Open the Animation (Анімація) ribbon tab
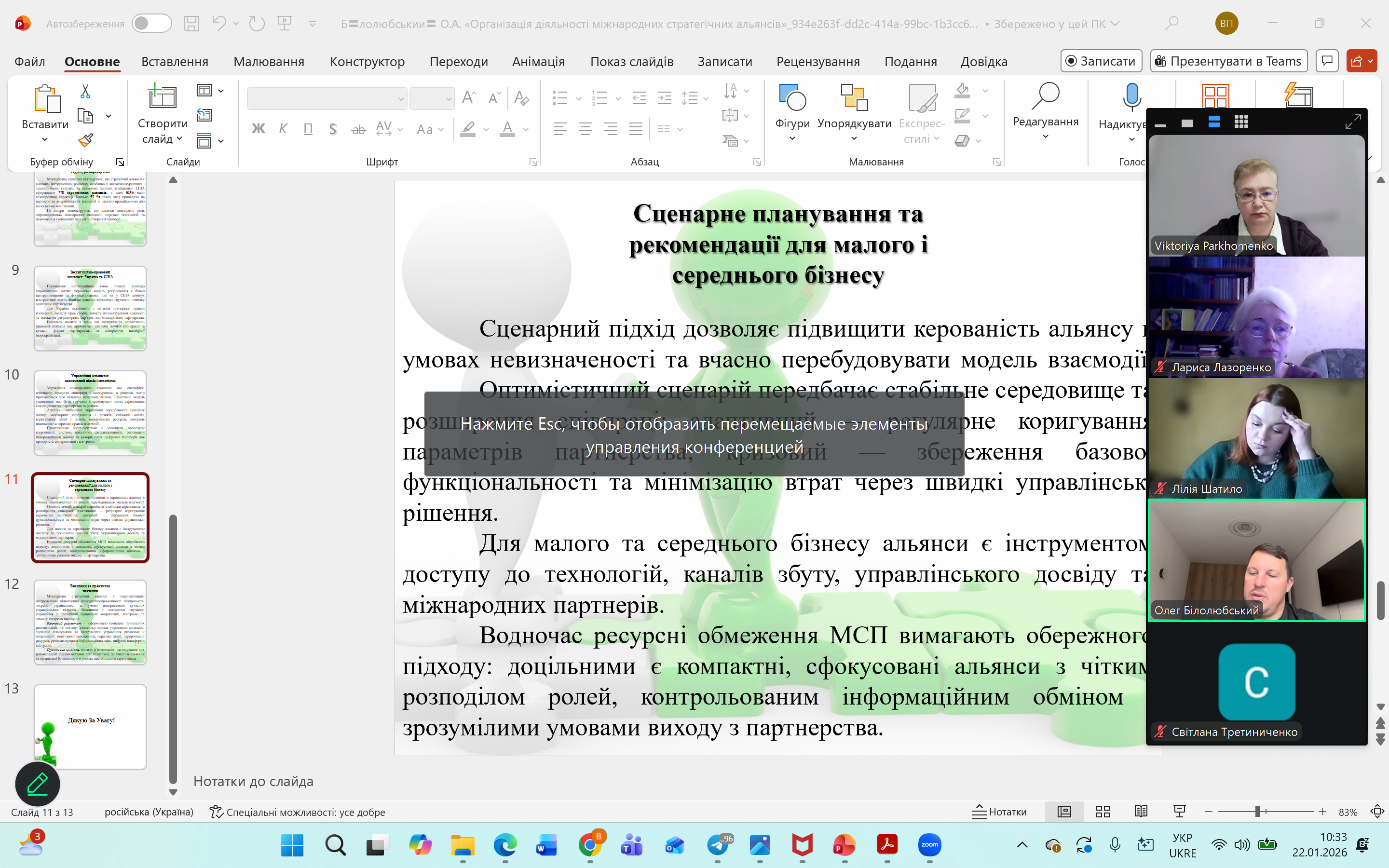Image resolution: width=1389 pixels, height=868 pixels. click(538, 61)
